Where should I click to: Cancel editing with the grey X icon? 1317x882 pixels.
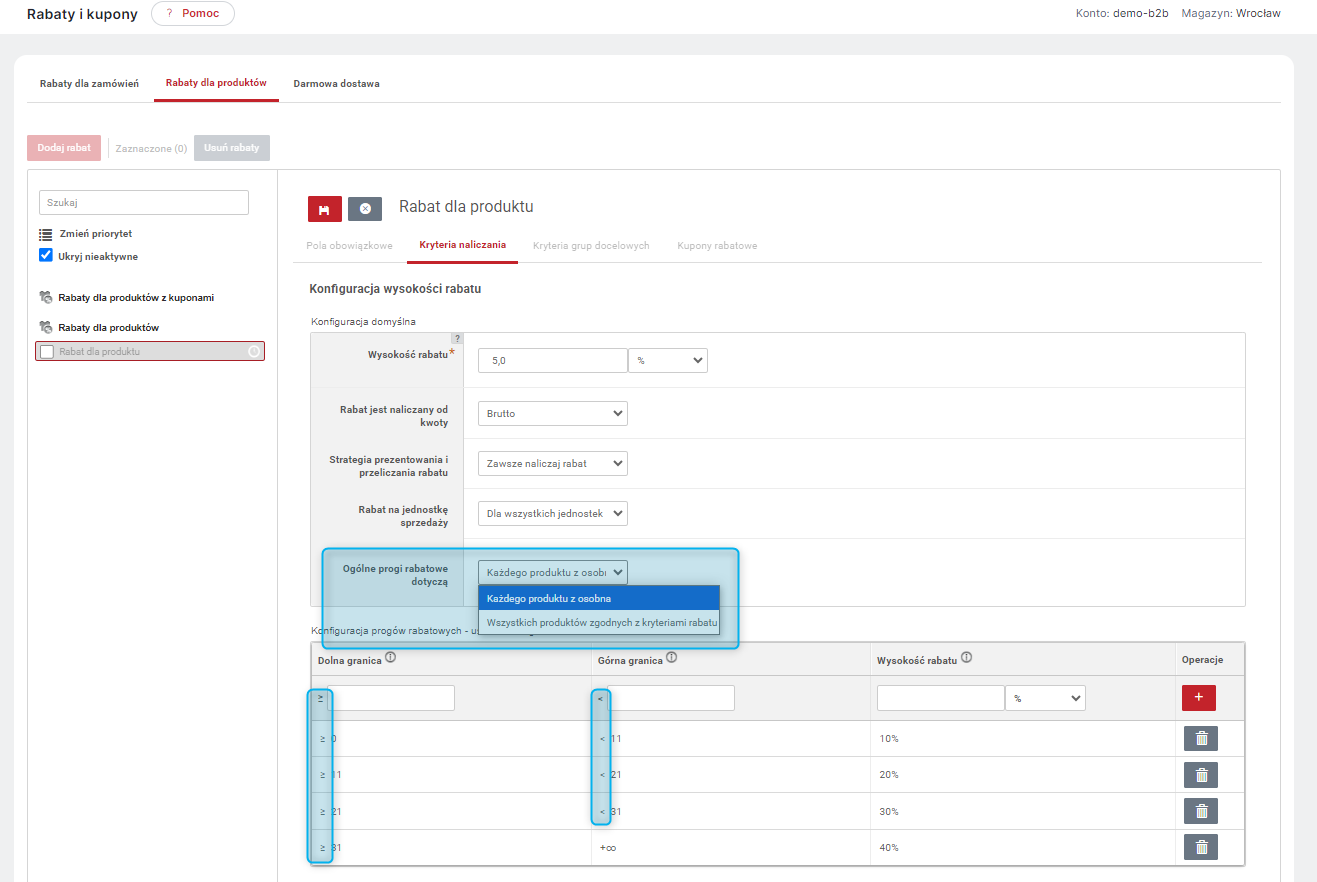tap(365, 209)
